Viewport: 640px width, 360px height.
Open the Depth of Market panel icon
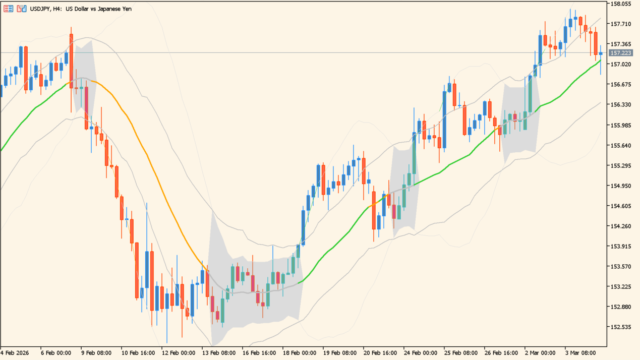(x=8, y=9)
